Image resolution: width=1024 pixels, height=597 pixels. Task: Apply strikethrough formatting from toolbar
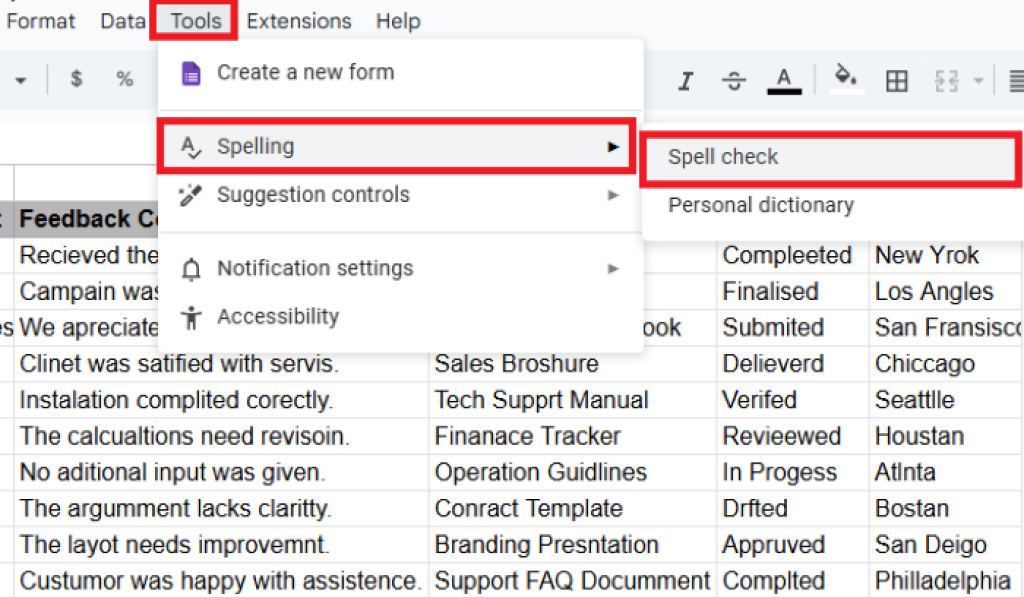tap(734, 81)
